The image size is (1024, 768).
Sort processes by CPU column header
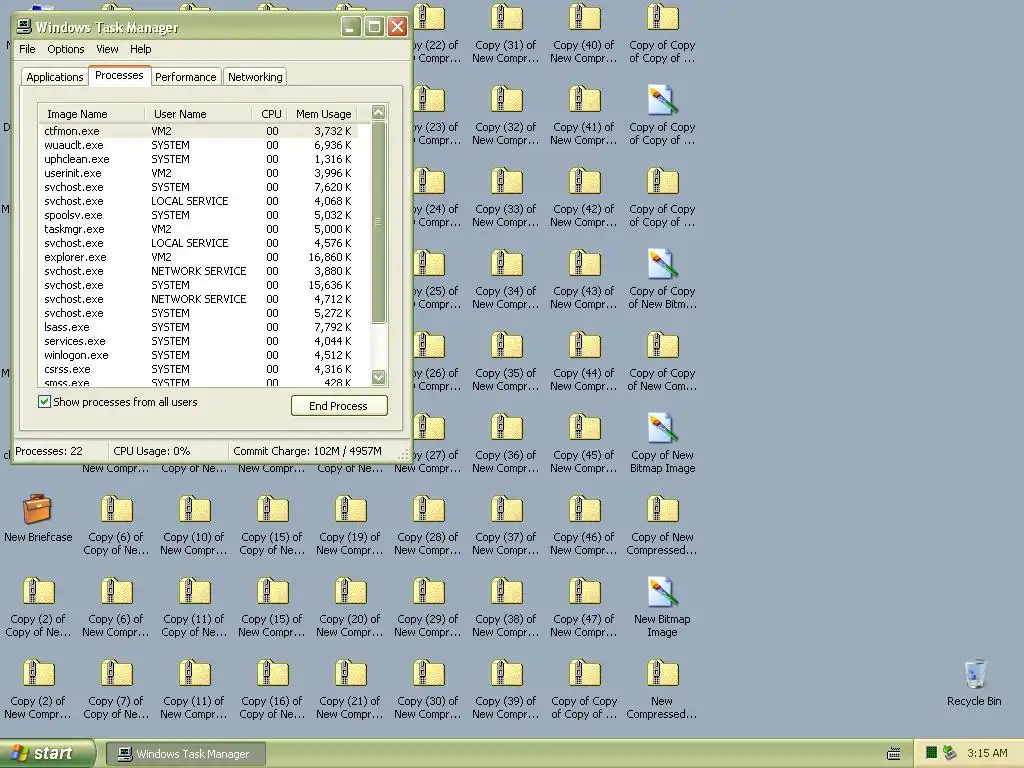270,114
